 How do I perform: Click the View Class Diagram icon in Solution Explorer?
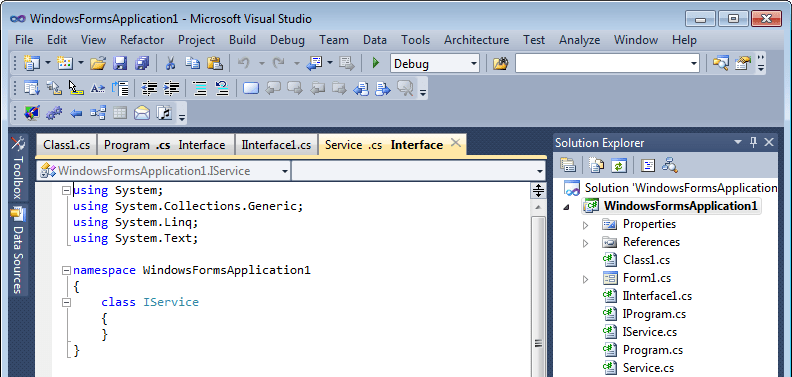670,165
